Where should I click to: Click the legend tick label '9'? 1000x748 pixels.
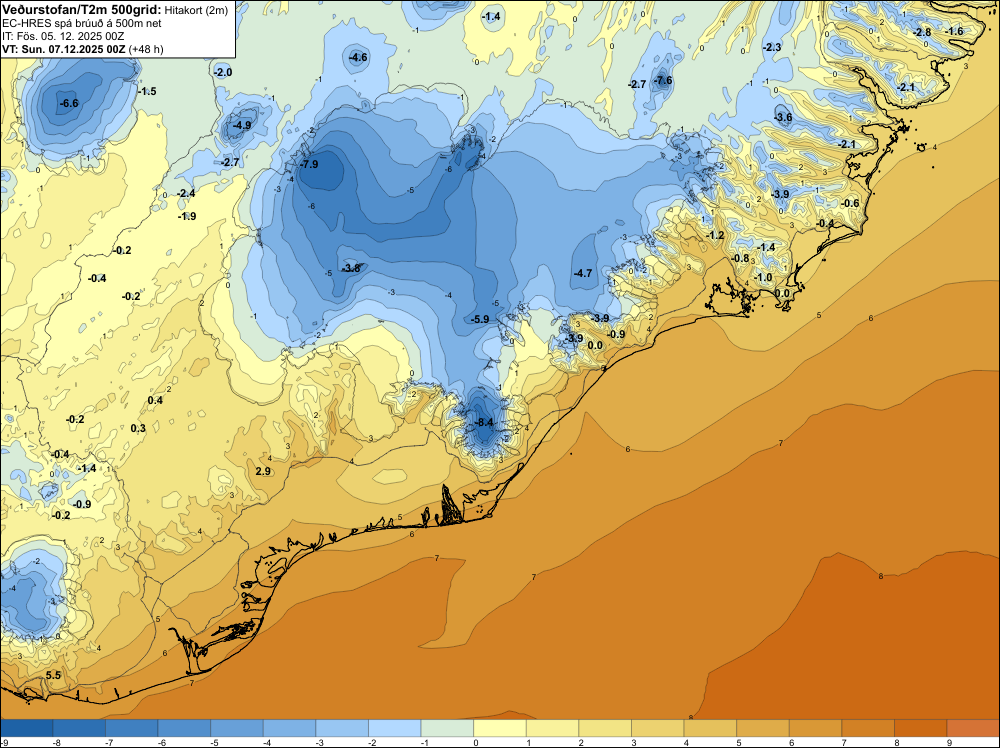coord(947,742)
